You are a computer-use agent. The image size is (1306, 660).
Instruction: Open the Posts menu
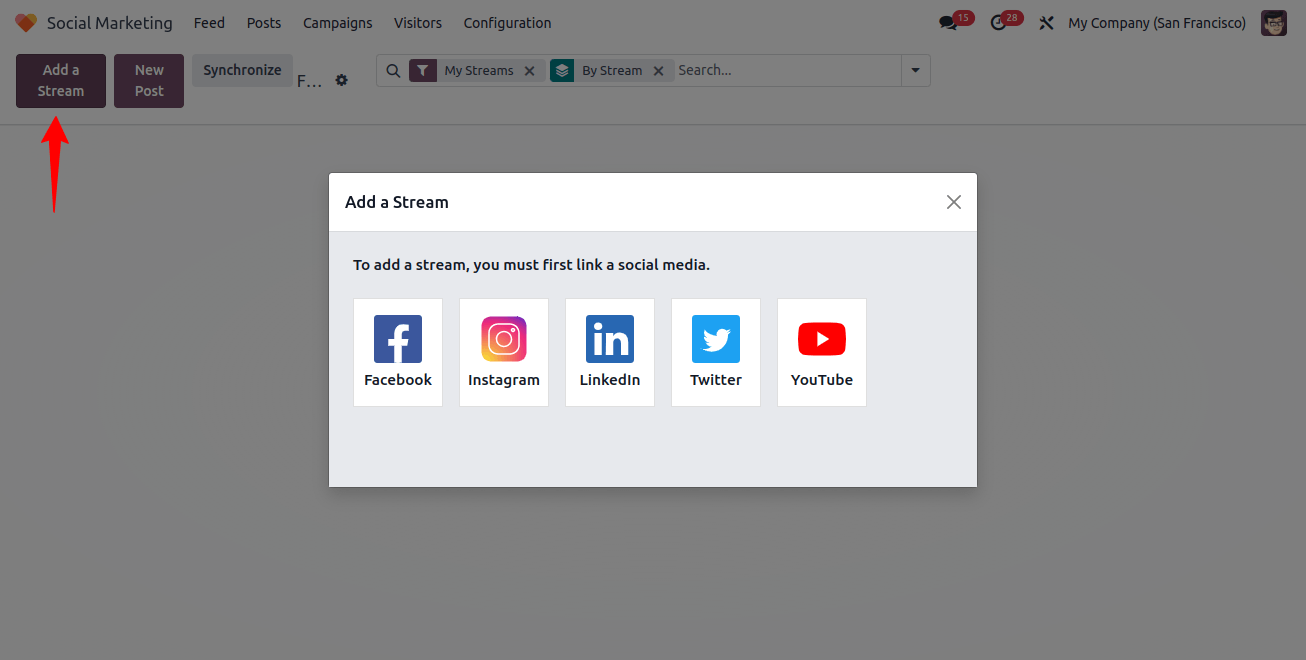pyautogui.click(x=264, y=23)
